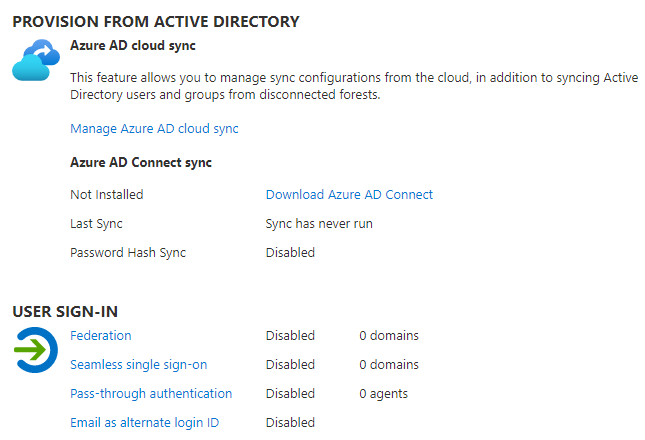Click '0 domains' in Federation row
The width and height of the screenshot is (645, 440).
click(x=389, y=336)
